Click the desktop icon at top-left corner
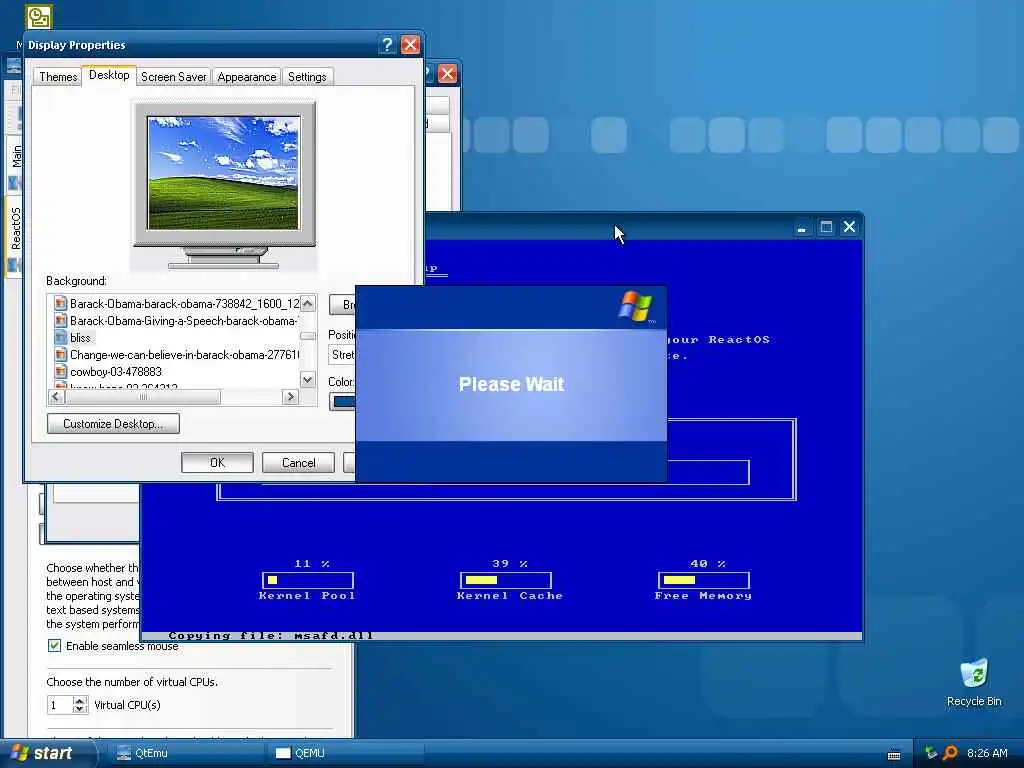Image resolution: width=1024 pixels, height=768 pixels. pos(39,18)
